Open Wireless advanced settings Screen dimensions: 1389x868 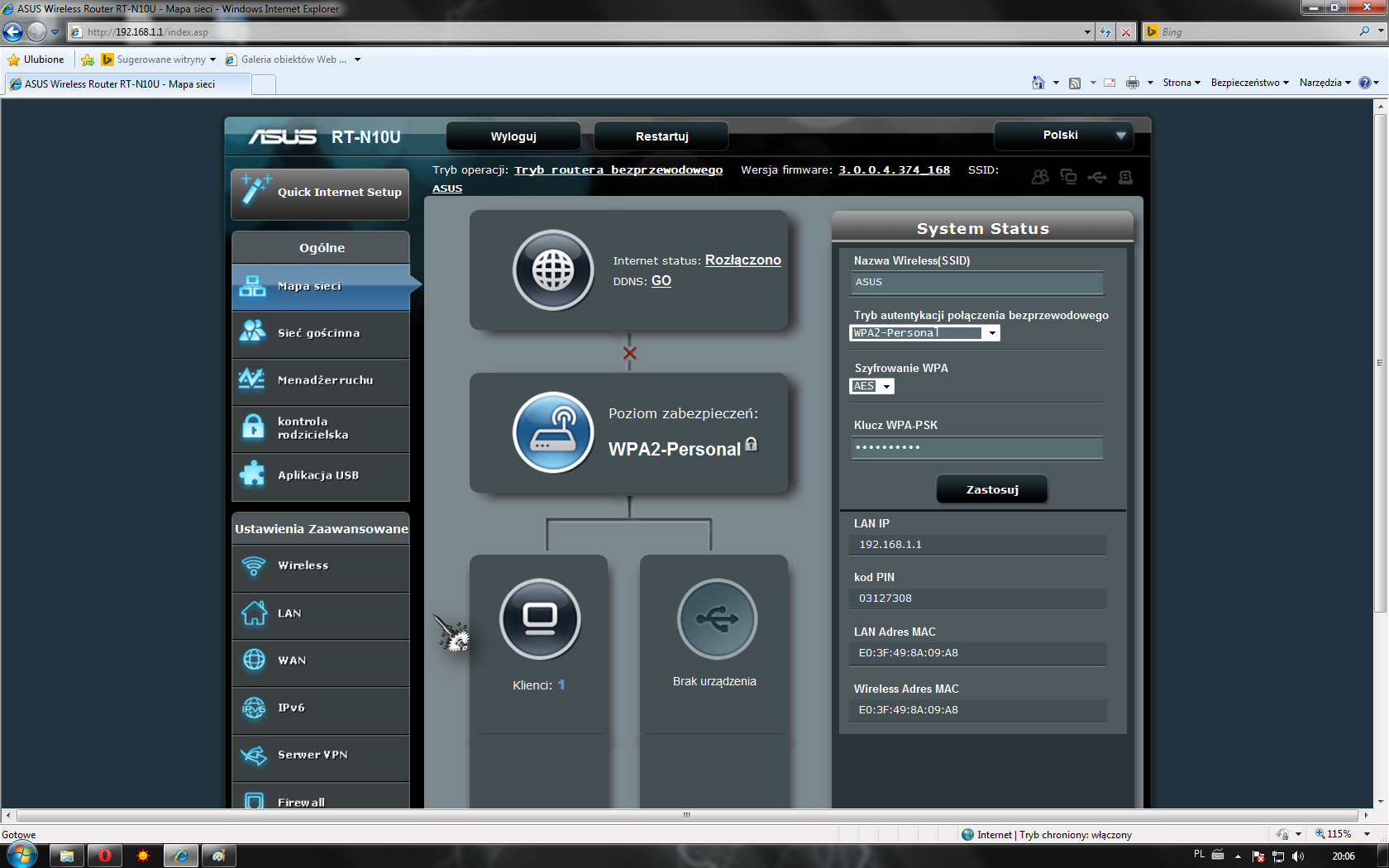click(x=321, y=566)
